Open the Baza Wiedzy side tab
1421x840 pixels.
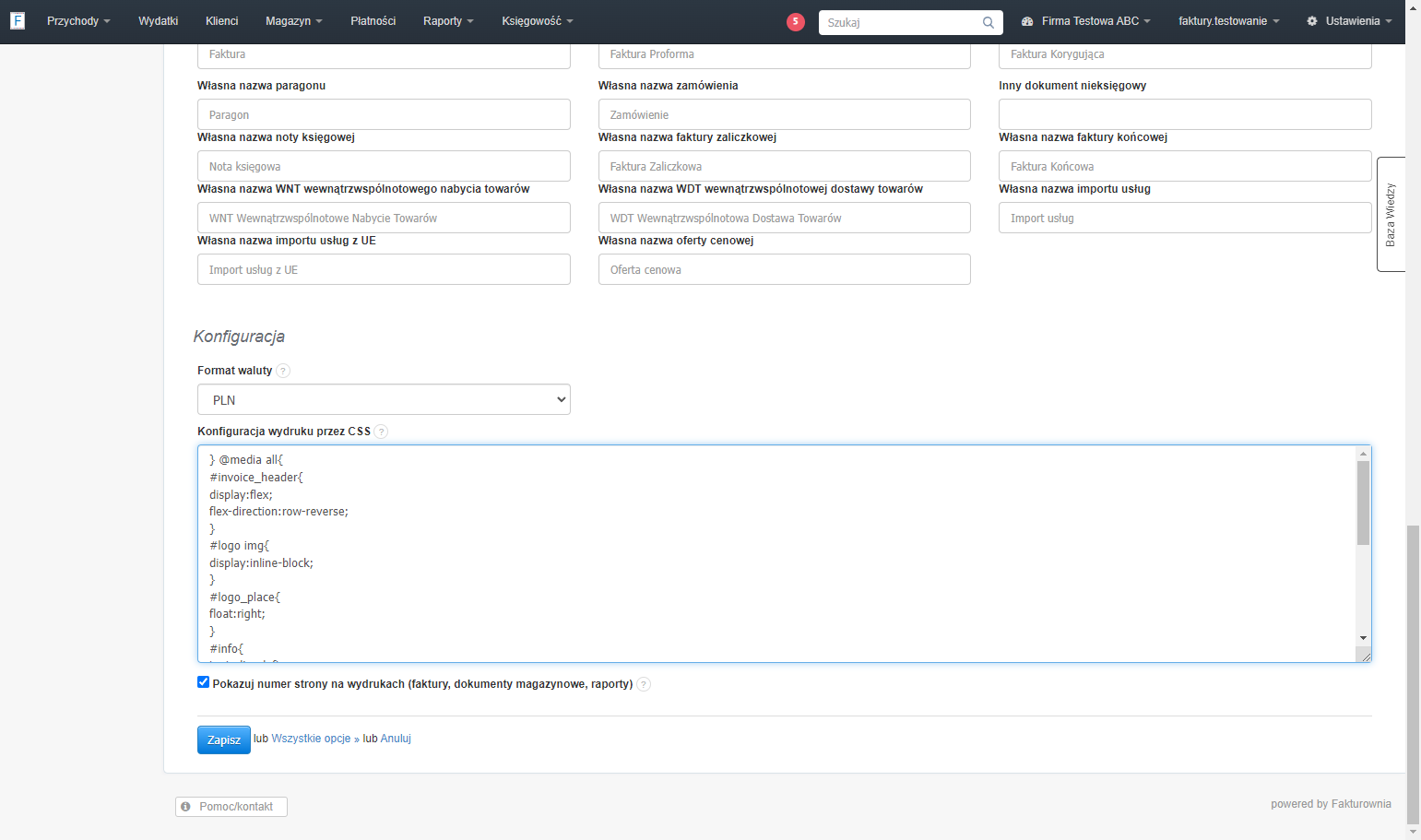[1391, 214]
